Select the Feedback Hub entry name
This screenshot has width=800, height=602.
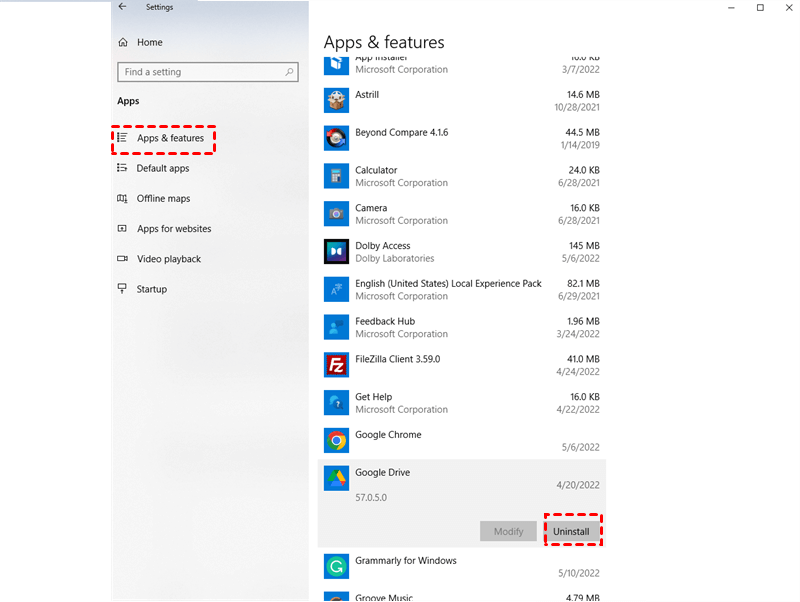(x=385, y=321)
